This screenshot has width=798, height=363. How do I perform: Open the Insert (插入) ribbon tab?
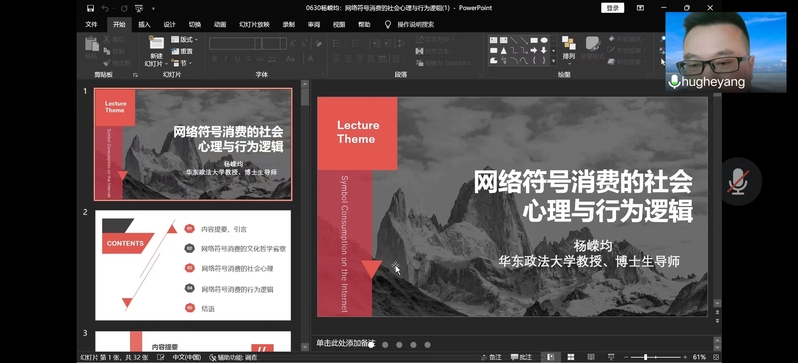145,24
